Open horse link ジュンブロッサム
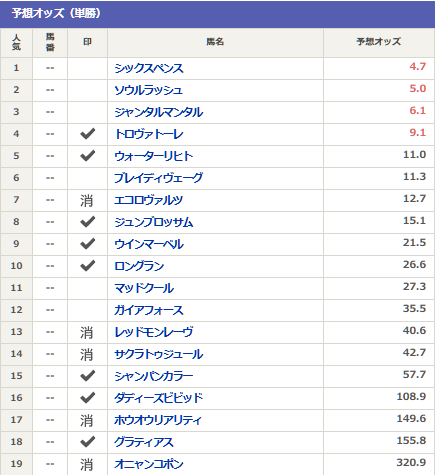435x475 pixels. tap(154, 222)
